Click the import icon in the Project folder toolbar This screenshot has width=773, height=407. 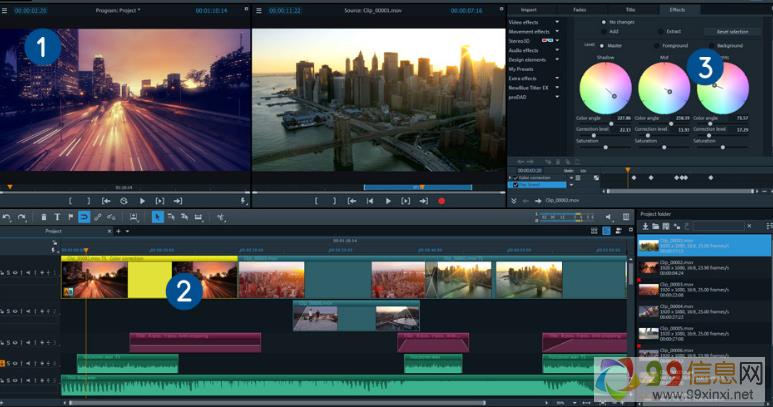[644, 228]
